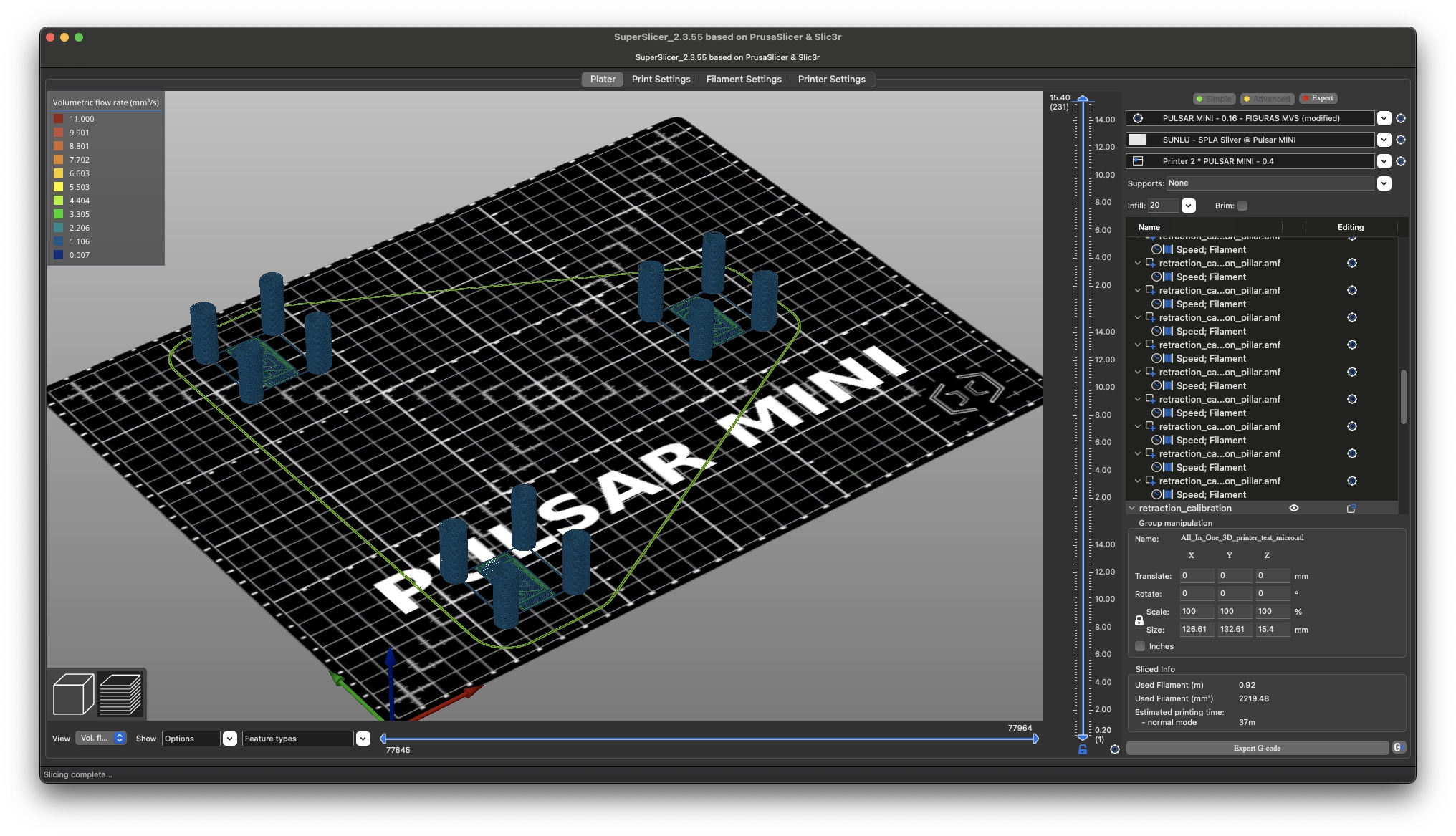1456x836 pixels.
Task: Click printer icon inside Printer 2 preset box
Action: 1138,161
